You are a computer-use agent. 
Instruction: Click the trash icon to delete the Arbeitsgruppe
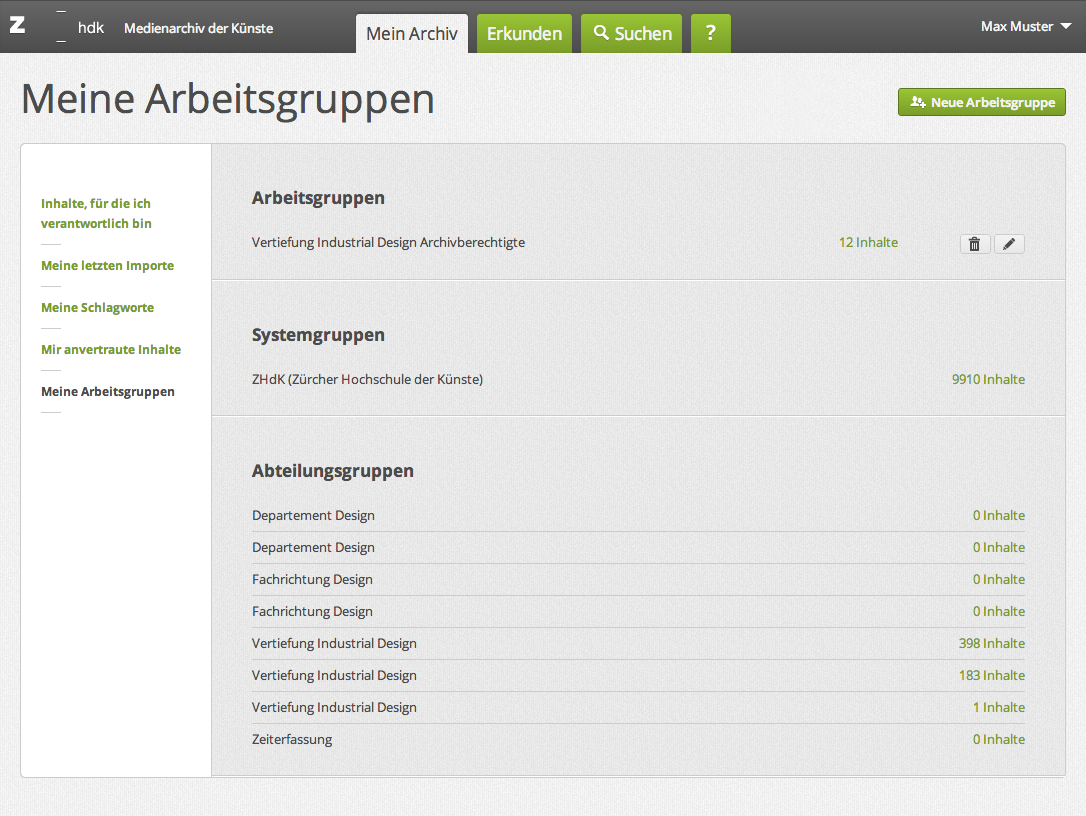(975, 244)
